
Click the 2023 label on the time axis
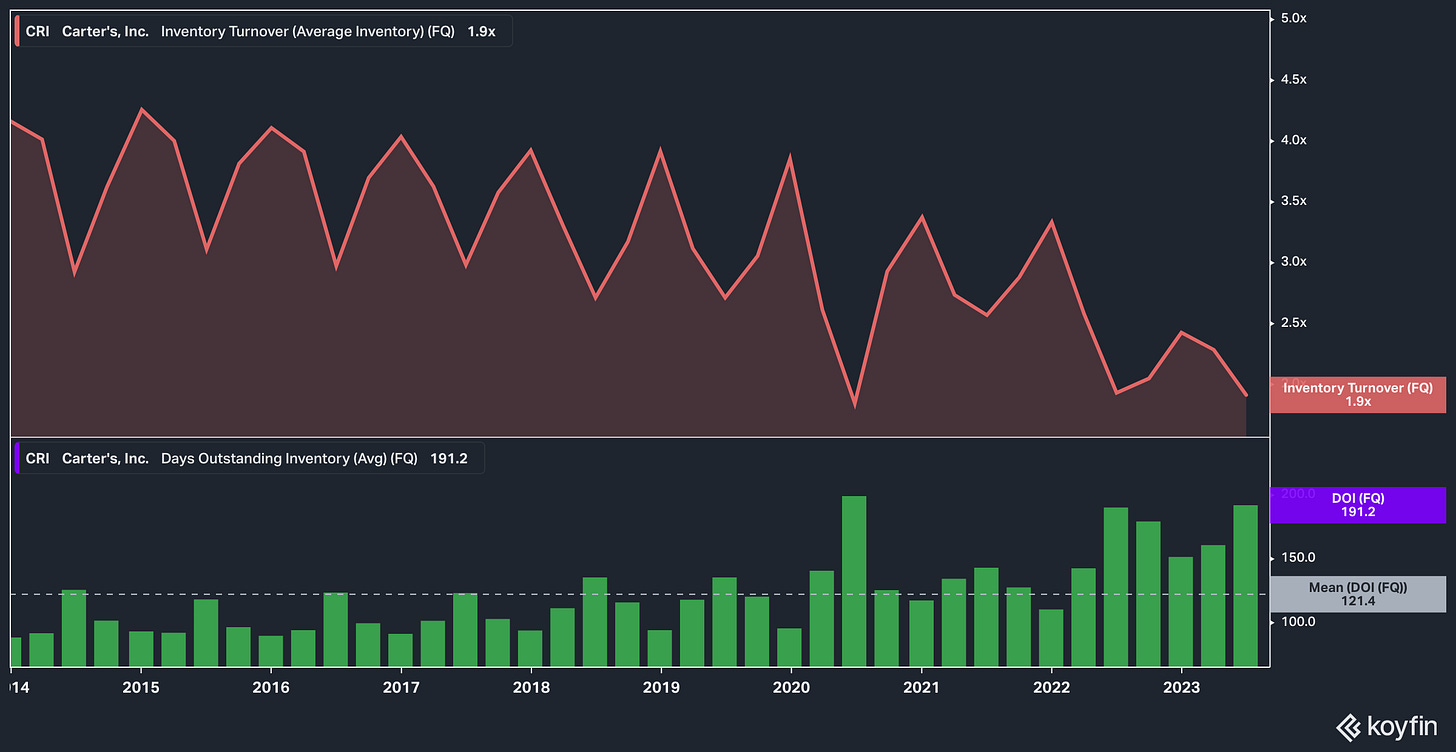point(1180,688)
